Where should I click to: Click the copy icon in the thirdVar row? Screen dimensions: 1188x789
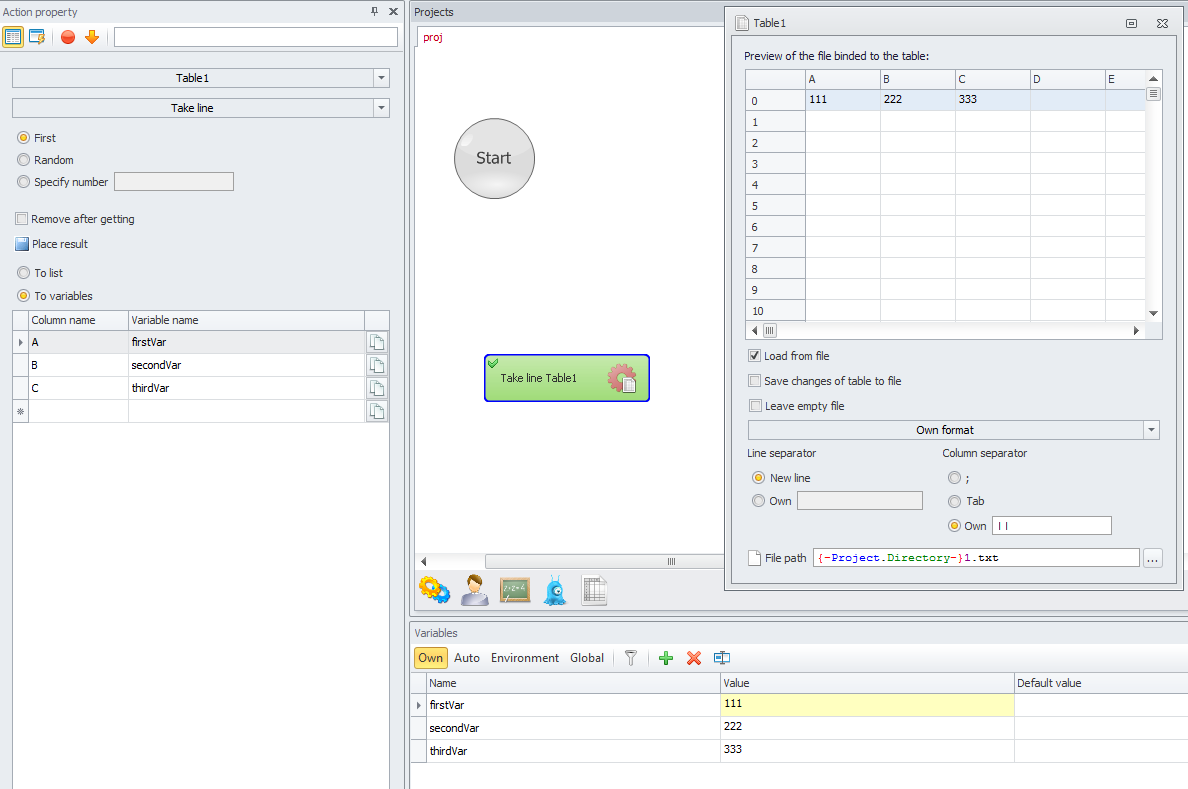click(377, 388)
